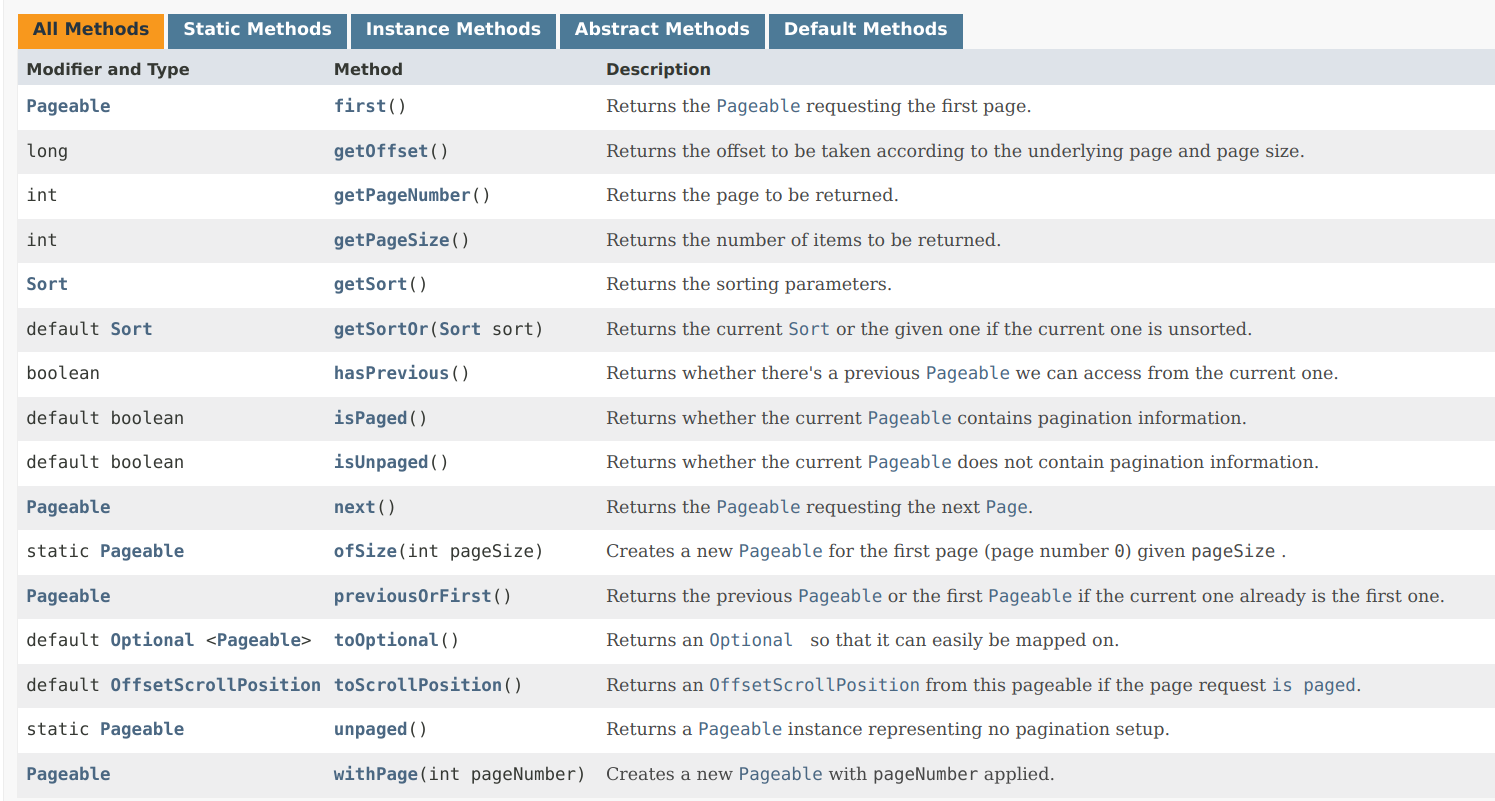The height and width of the screenshot is (801, 1495).
Task: Switch to Instance Methods tab
Action: click(x=453, y=30)
